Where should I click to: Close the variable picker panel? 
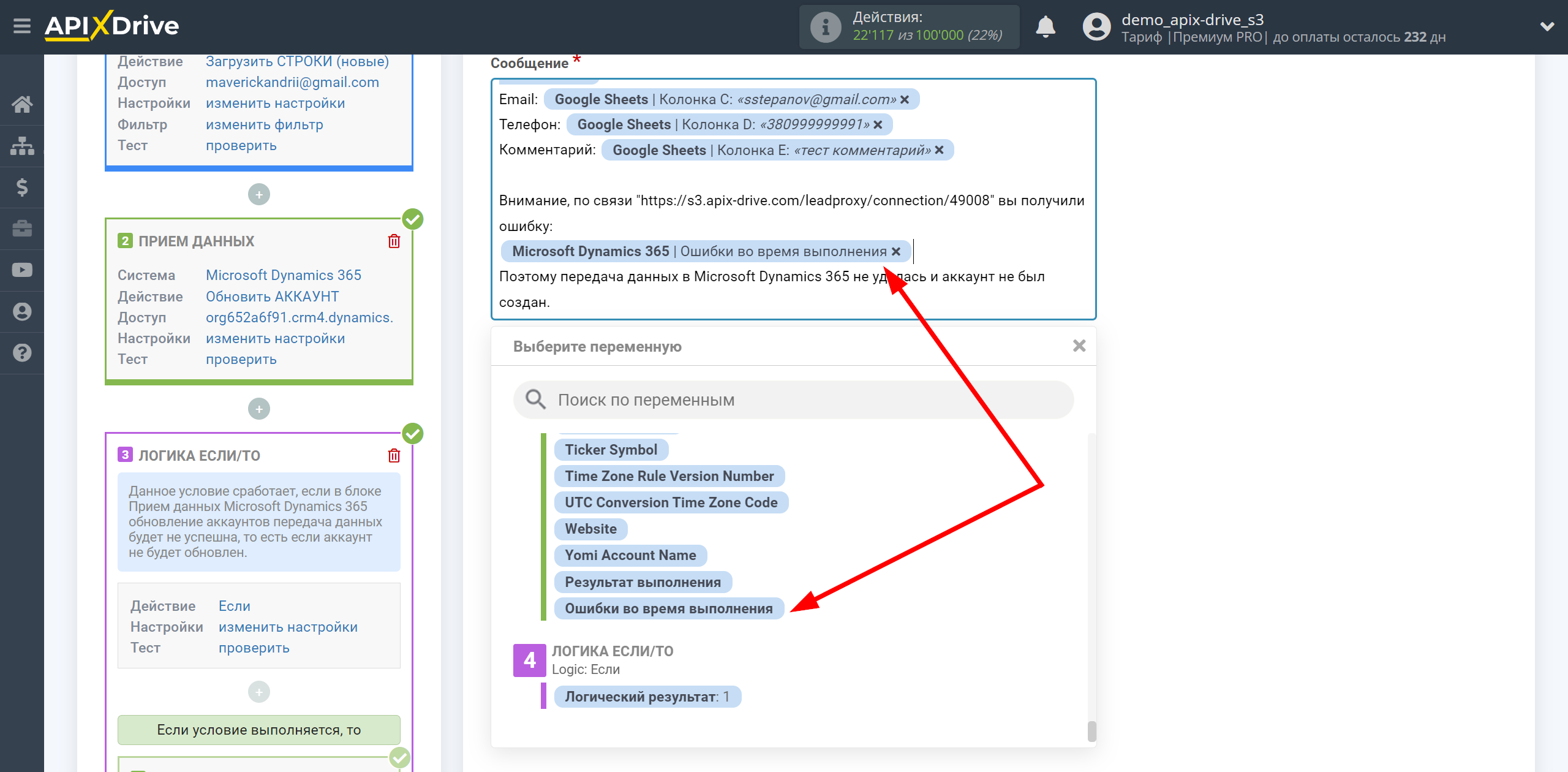[1079, 346]
